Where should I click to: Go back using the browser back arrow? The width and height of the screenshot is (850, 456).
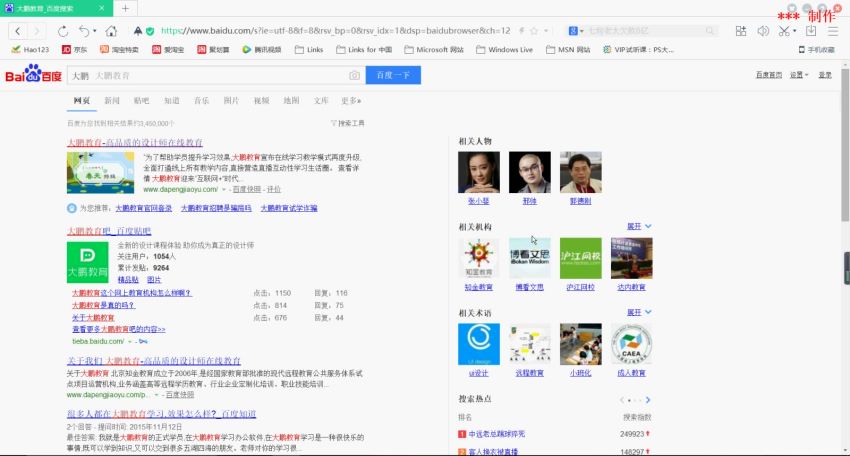pyautogui.click(x=17, y=31)
